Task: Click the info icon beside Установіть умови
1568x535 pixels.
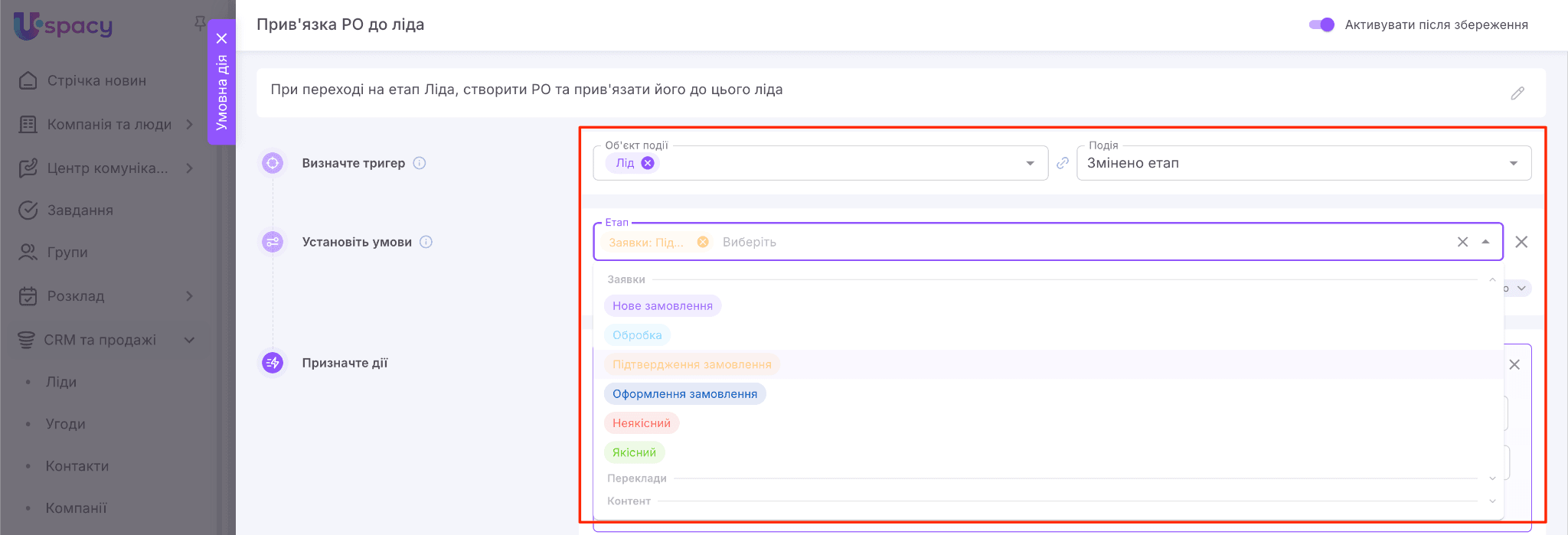Action: coord(426,242)
